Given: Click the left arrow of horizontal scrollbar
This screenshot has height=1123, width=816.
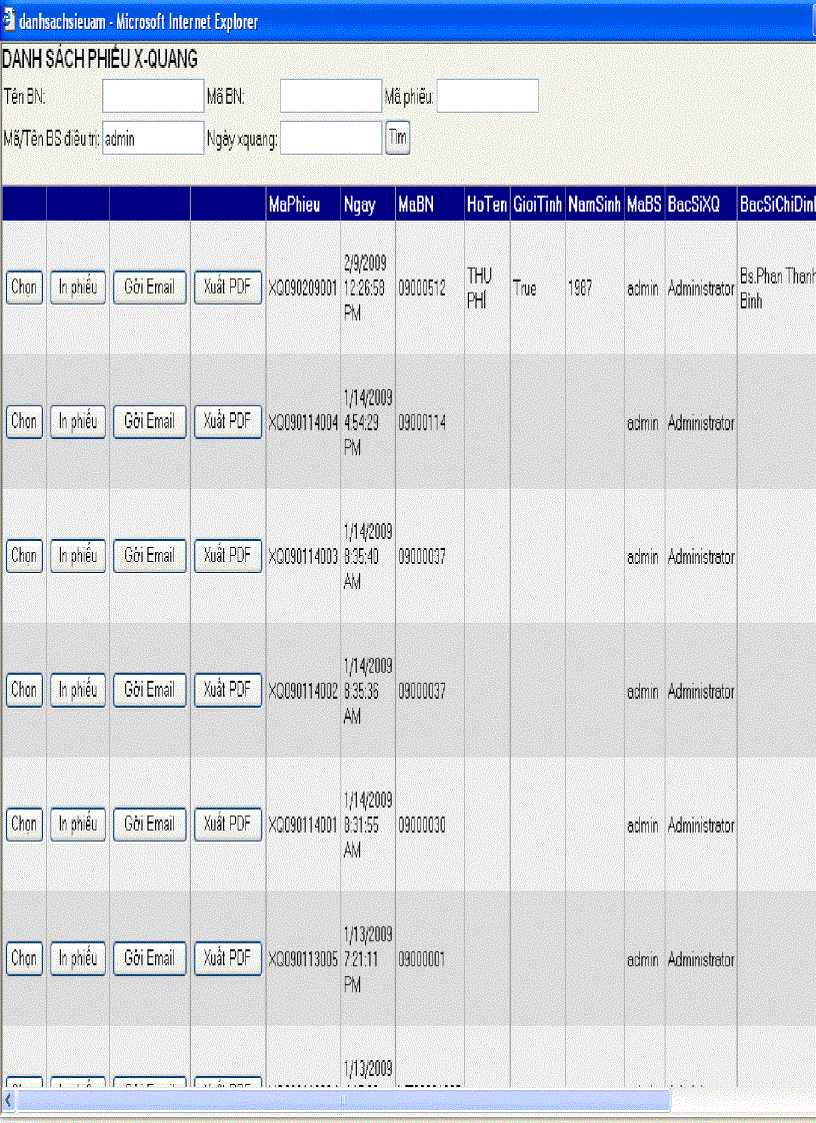Looking at the screenshot, I should click(9, 1100).
